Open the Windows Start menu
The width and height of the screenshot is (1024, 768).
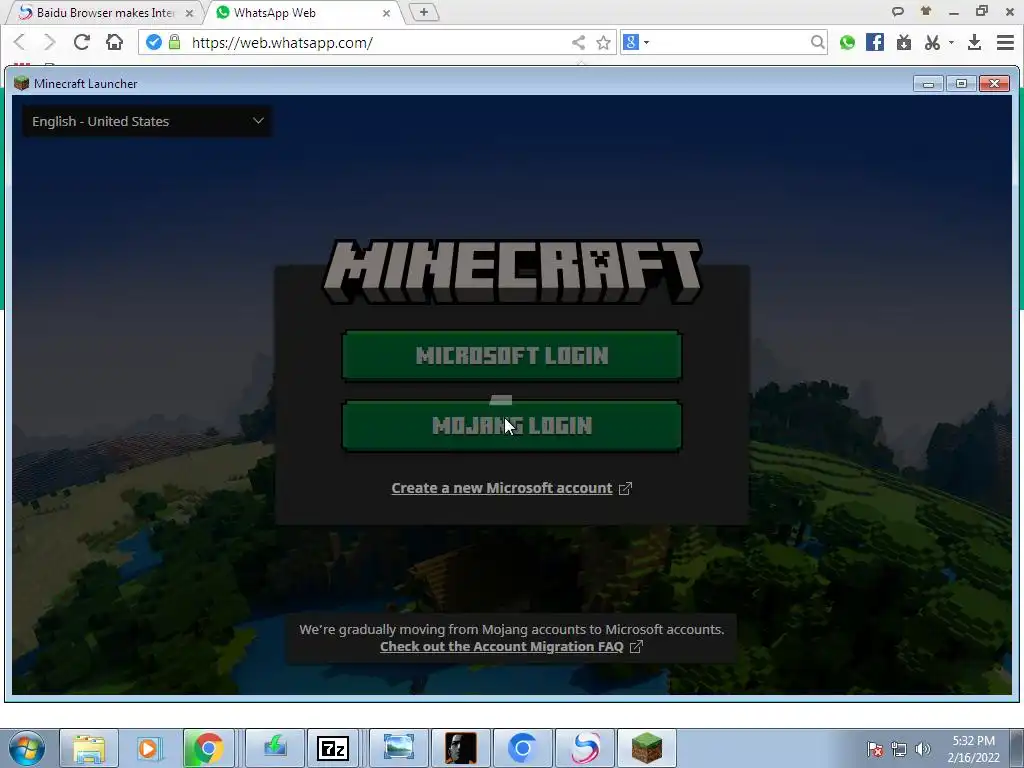click(x=27, y=748)
